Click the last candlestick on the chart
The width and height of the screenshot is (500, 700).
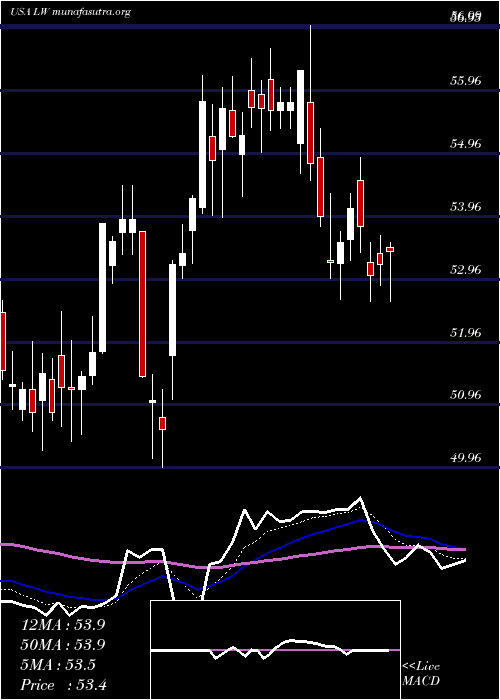pyautogui.click(x=390, y=272)
